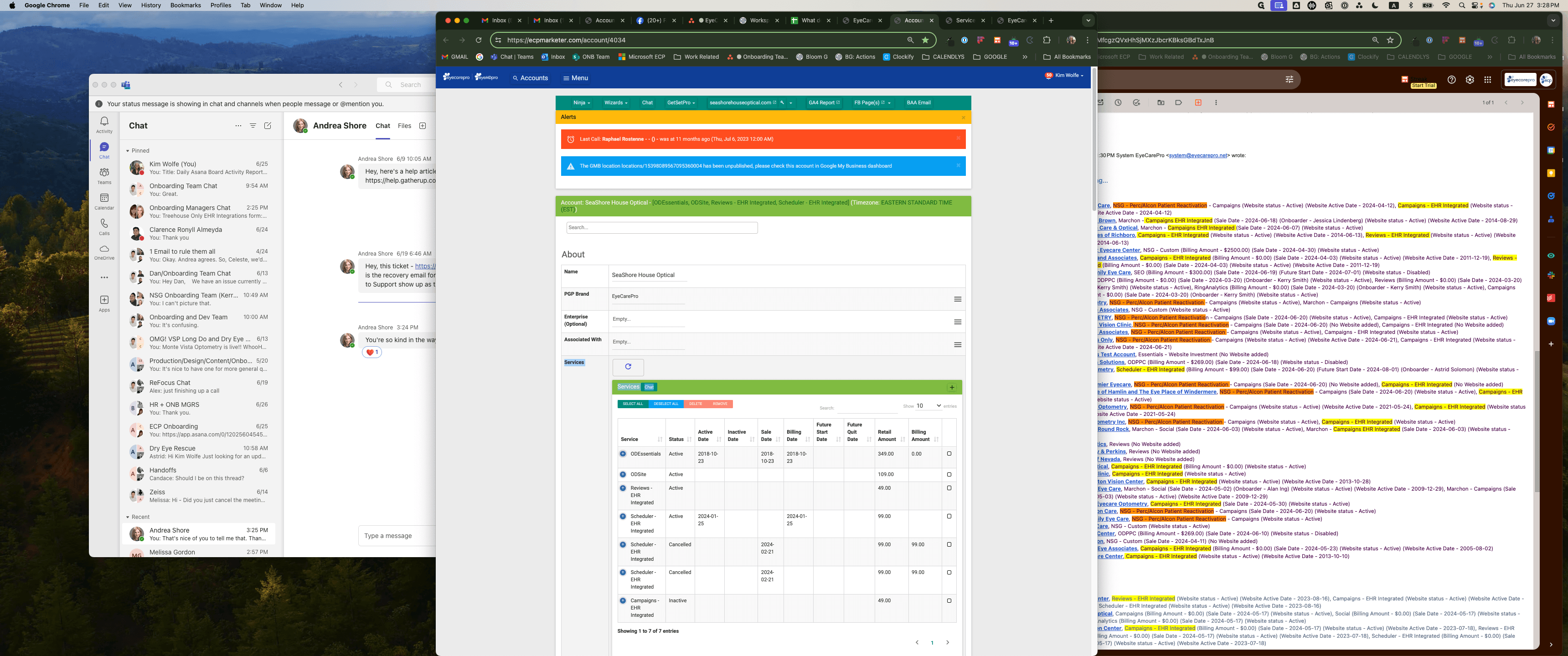Click the REMOVE button
The width and height of the screenshot is (1568, 656).
coord(720,404)
